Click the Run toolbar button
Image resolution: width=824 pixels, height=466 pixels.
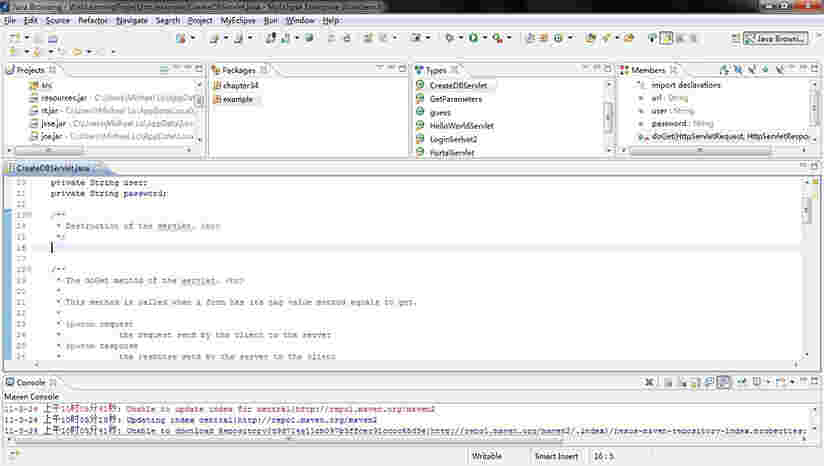pos(472,38)
